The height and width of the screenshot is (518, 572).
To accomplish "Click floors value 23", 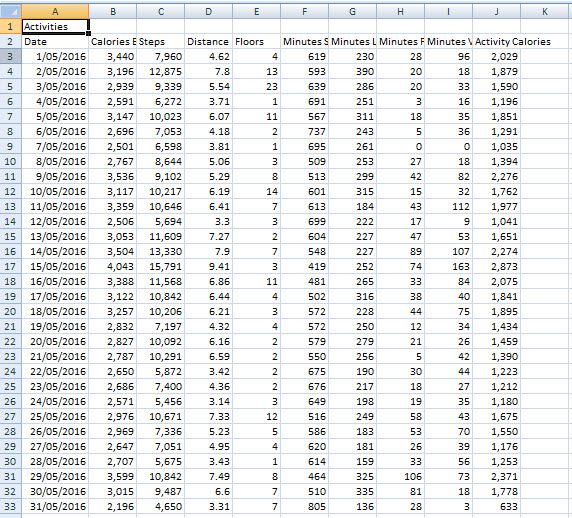I will click(x=256, y=86).
